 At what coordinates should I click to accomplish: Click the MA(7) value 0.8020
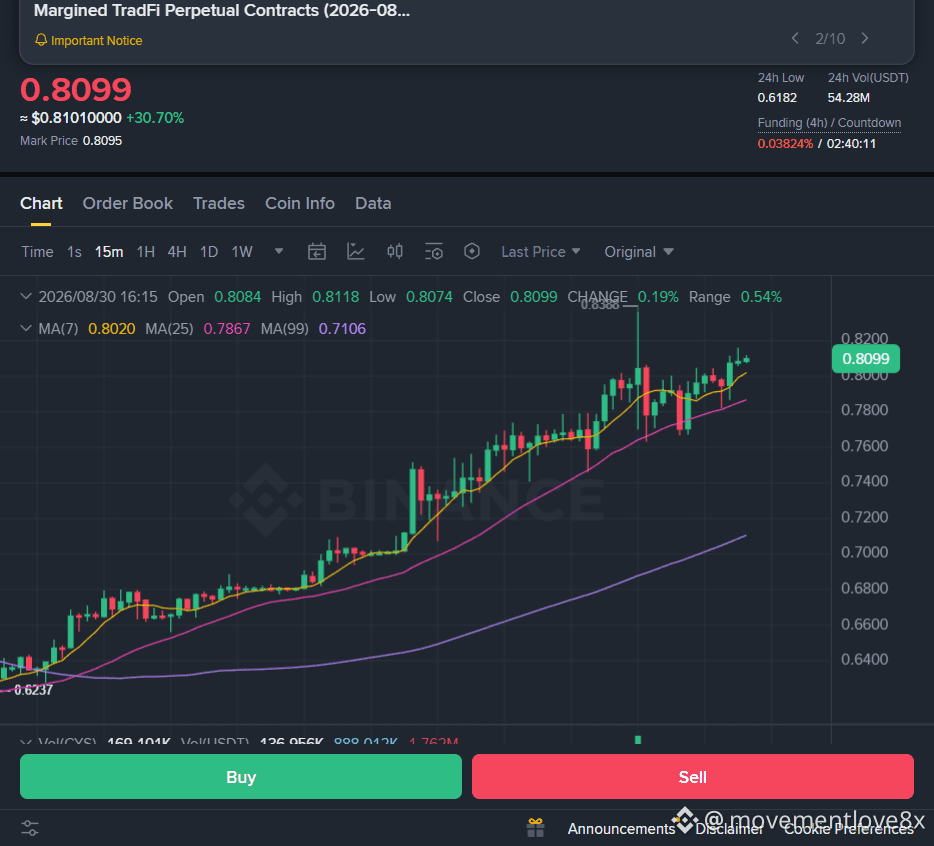point(111,329)
